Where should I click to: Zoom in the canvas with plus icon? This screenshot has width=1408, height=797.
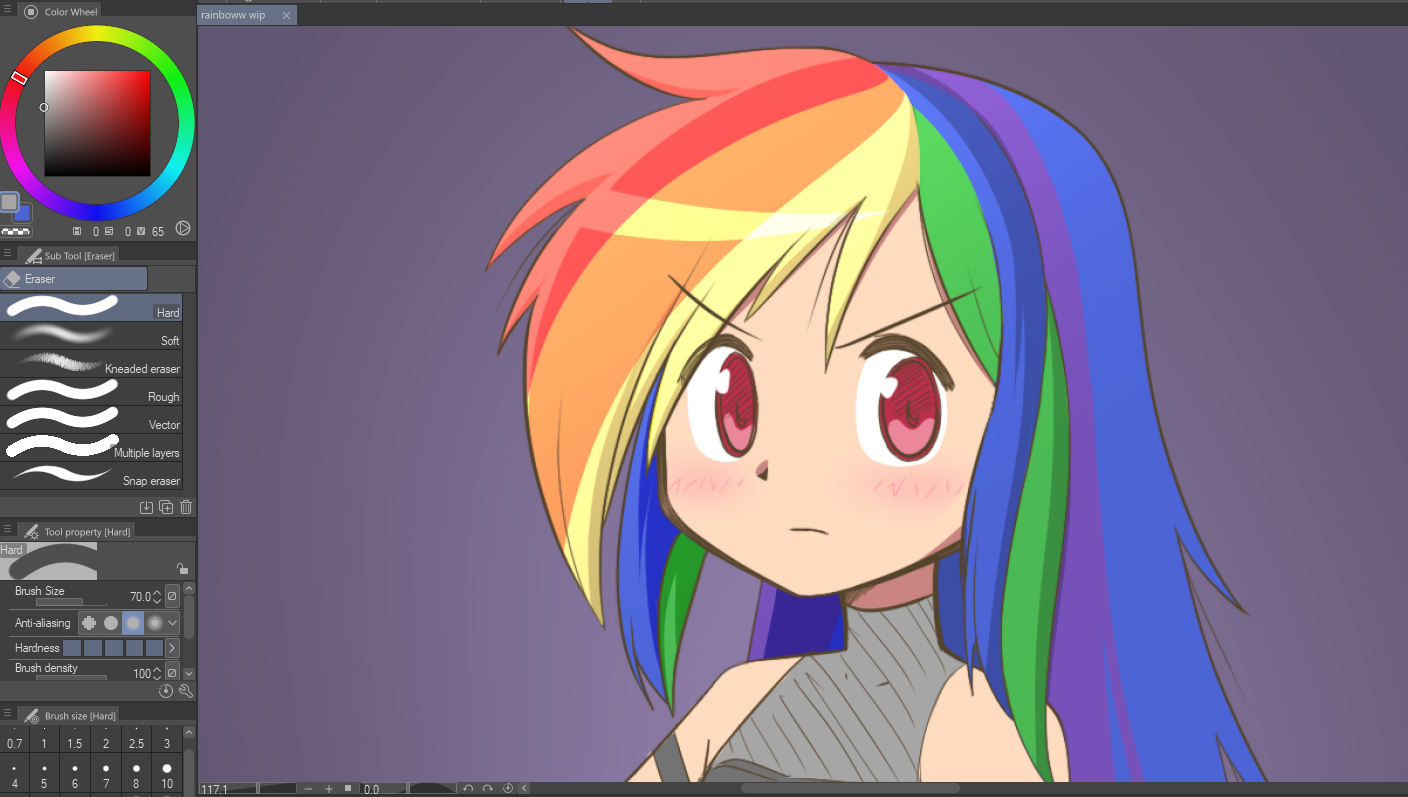pos(328,789)
